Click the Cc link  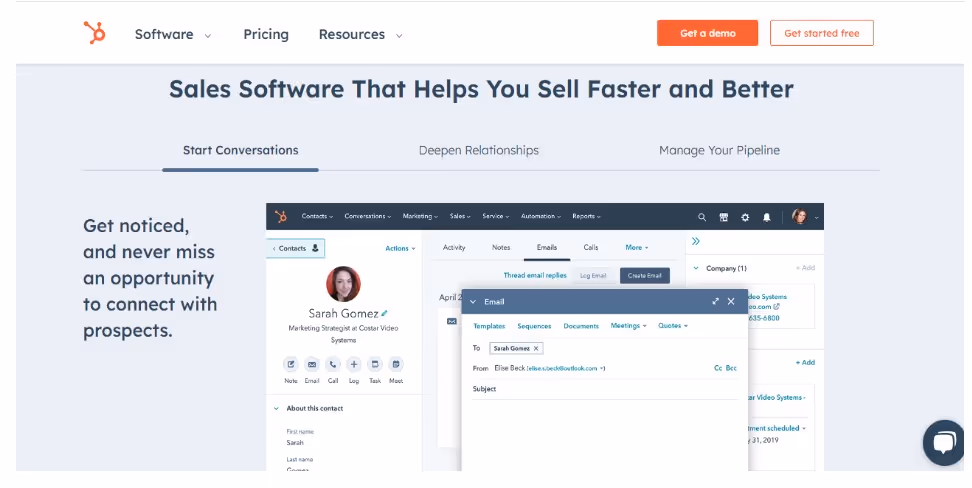(718, 368)
